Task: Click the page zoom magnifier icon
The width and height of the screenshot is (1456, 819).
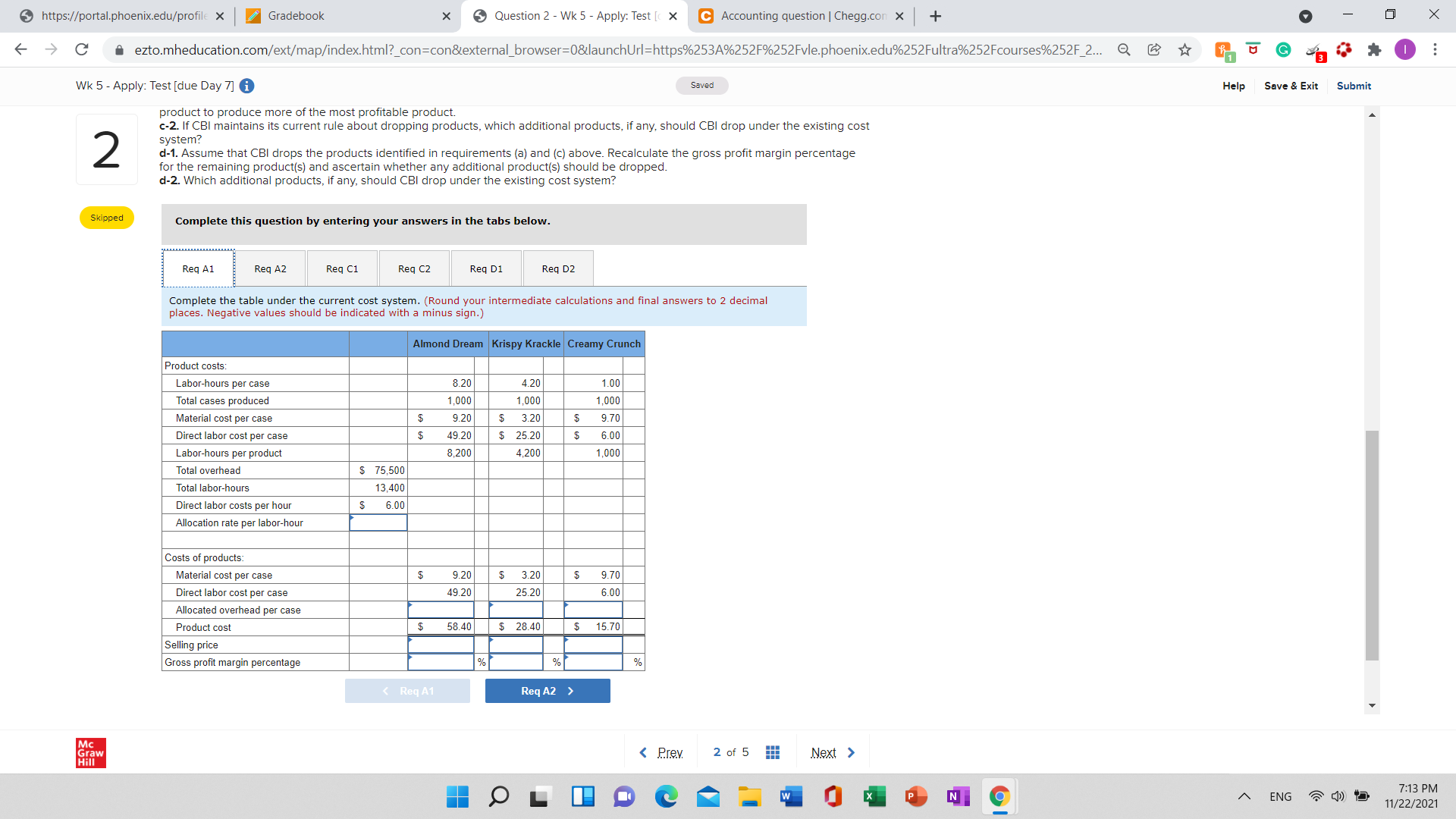Action: tap(1124, 50)
